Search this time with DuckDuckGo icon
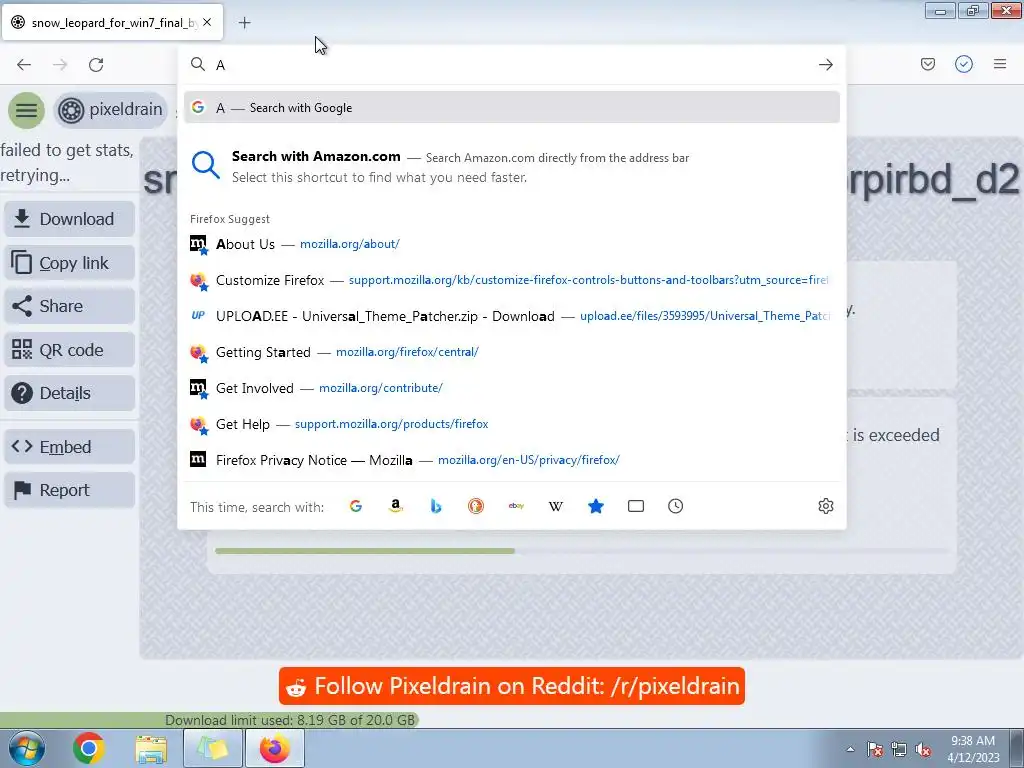1024x768 pixels. pyautogui.click(x=476, y=506)
